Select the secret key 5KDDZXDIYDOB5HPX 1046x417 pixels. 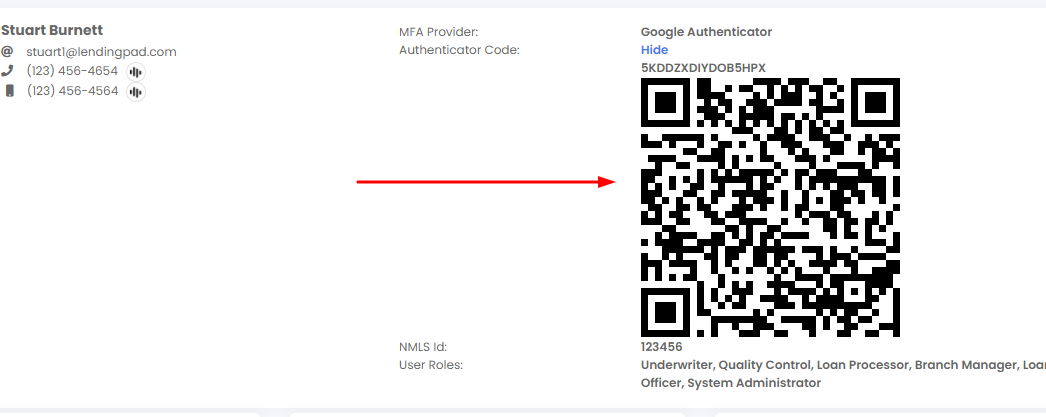703,68
